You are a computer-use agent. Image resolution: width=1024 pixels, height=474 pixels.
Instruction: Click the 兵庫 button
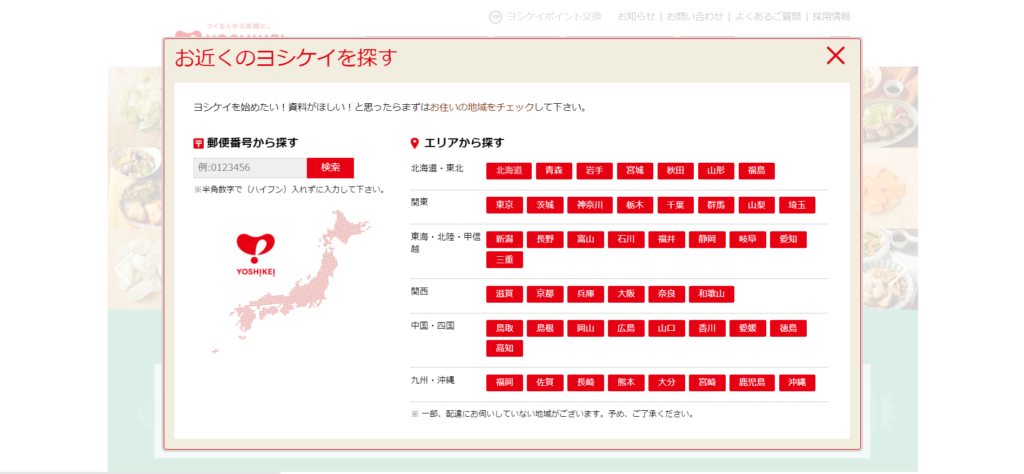585,294
